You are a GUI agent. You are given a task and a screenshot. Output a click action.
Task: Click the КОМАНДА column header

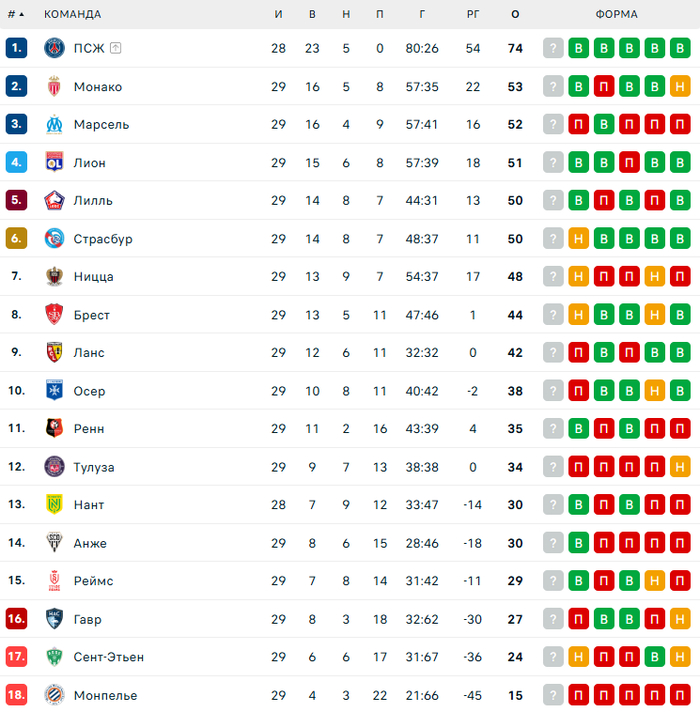click(x=72, y=15)
